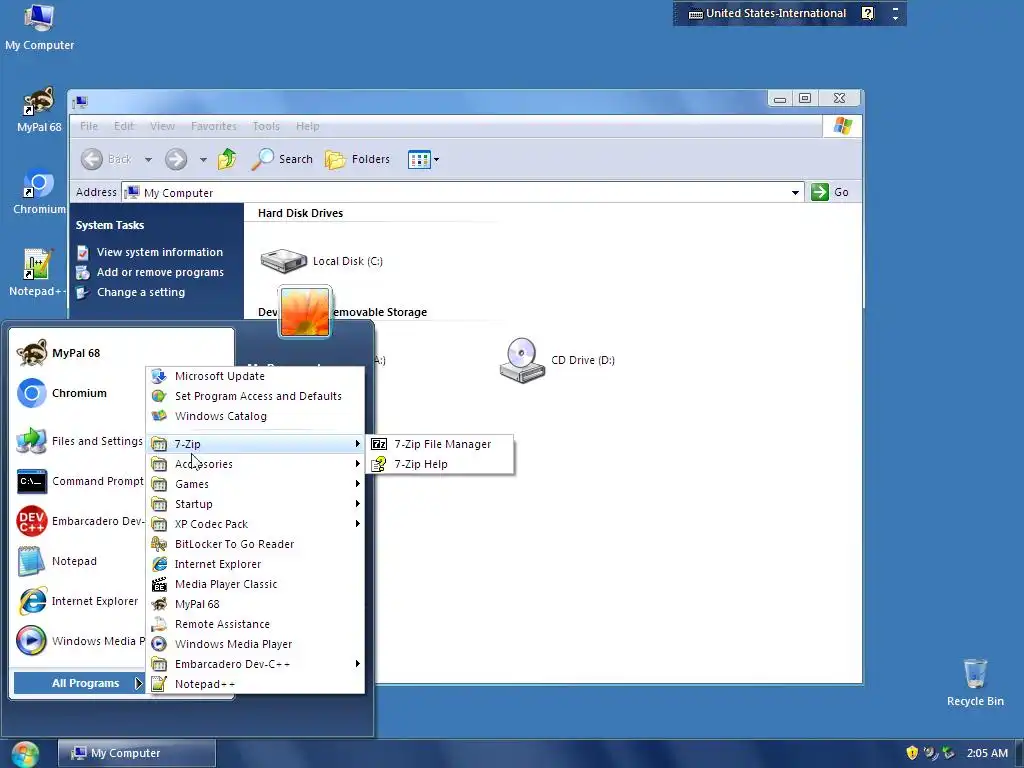Expand the Accessories program folder
This screenshot has width=1024, height=768.
tap(255, 464)
